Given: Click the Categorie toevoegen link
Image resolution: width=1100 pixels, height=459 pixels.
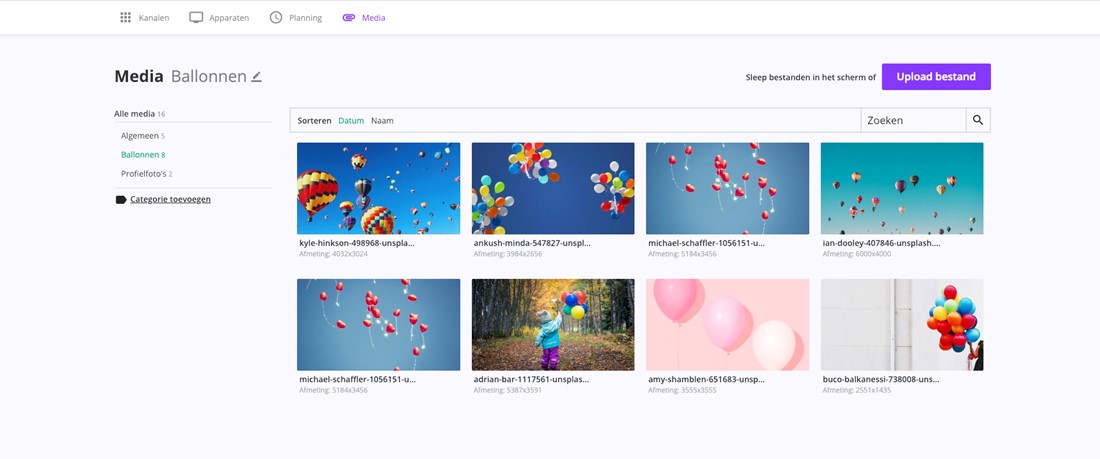Looking at the screenshot, I should pos(170,200).
